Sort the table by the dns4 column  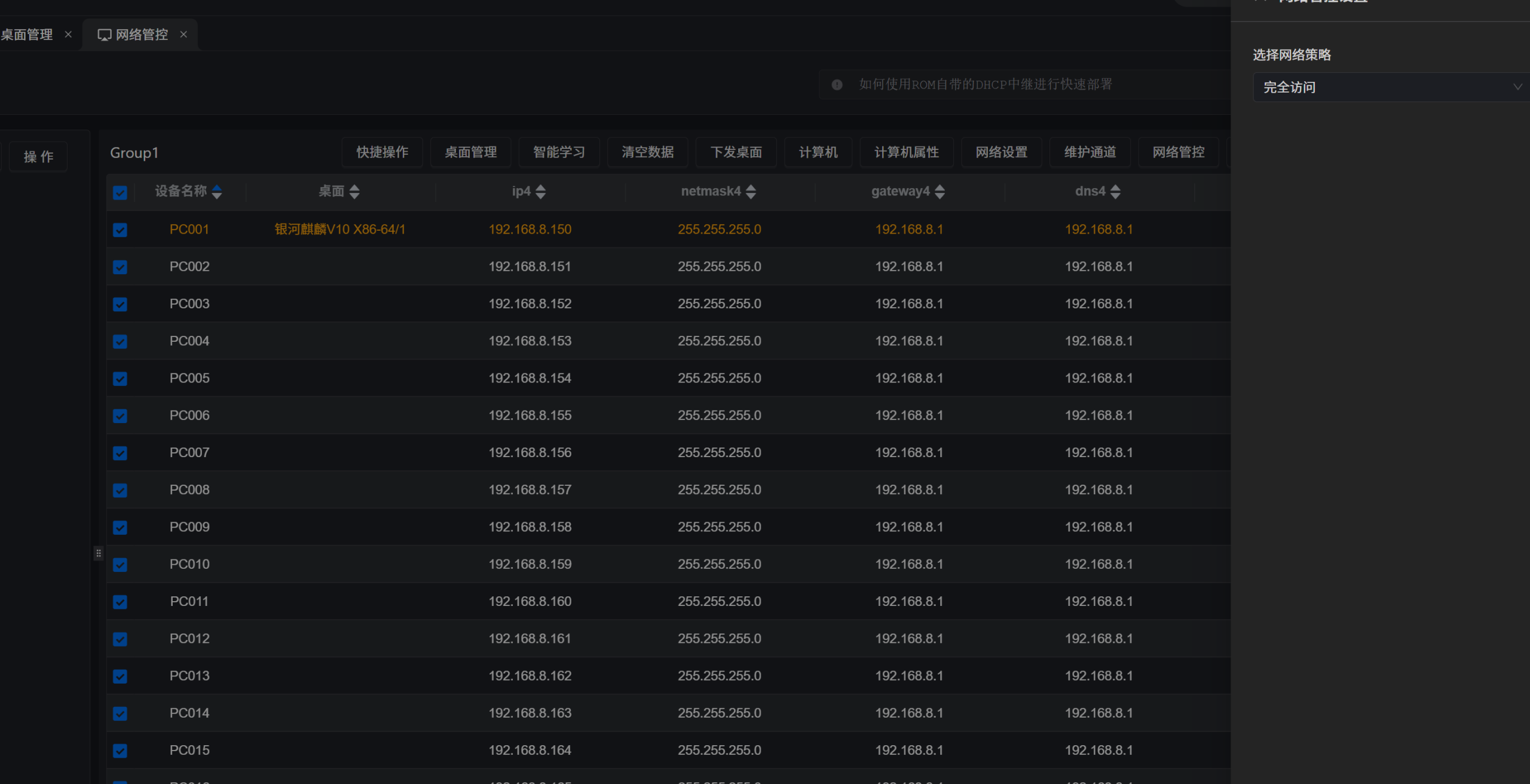point(1115,192)
